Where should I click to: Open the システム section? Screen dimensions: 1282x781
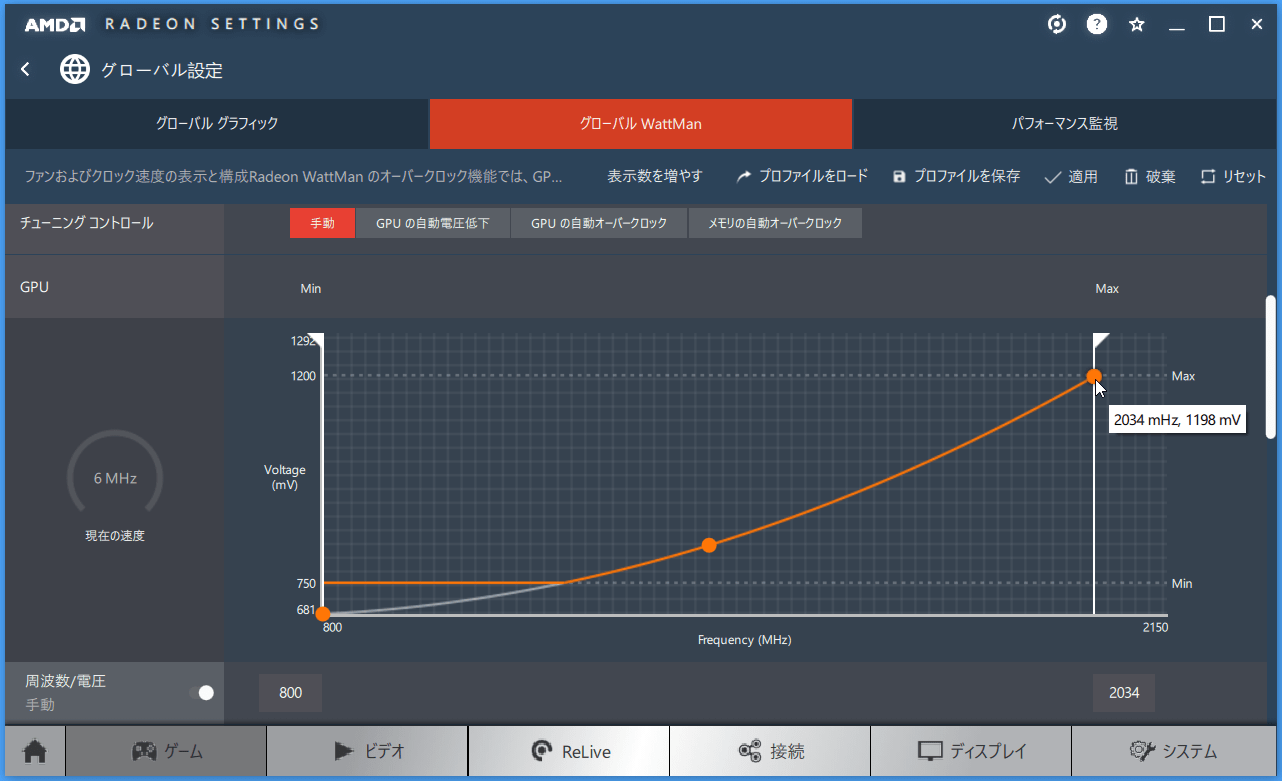click(x=1173, y=751)
